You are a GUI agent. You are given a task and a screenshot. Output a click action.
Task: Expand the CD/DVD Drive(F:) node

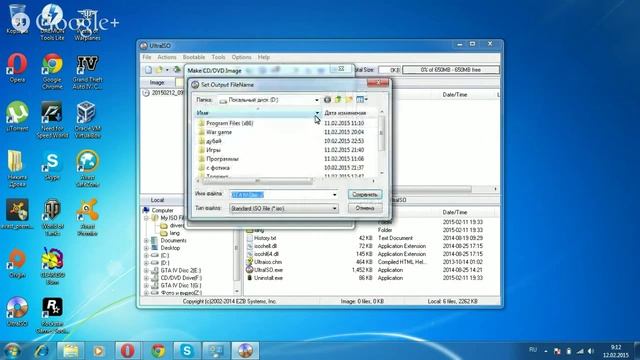147,278
